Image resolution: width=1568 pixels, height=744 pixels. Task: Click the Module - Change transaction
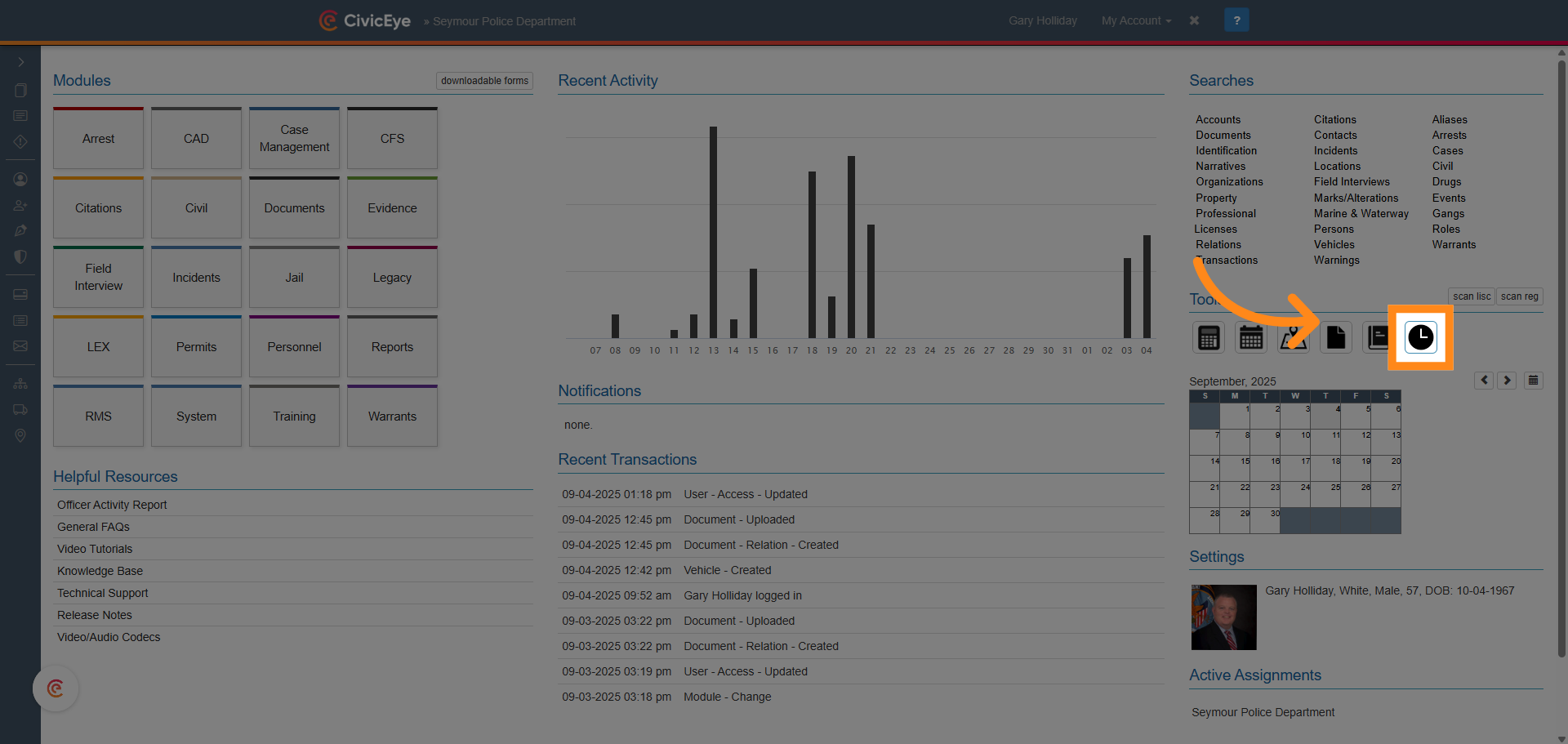point(728,697)
